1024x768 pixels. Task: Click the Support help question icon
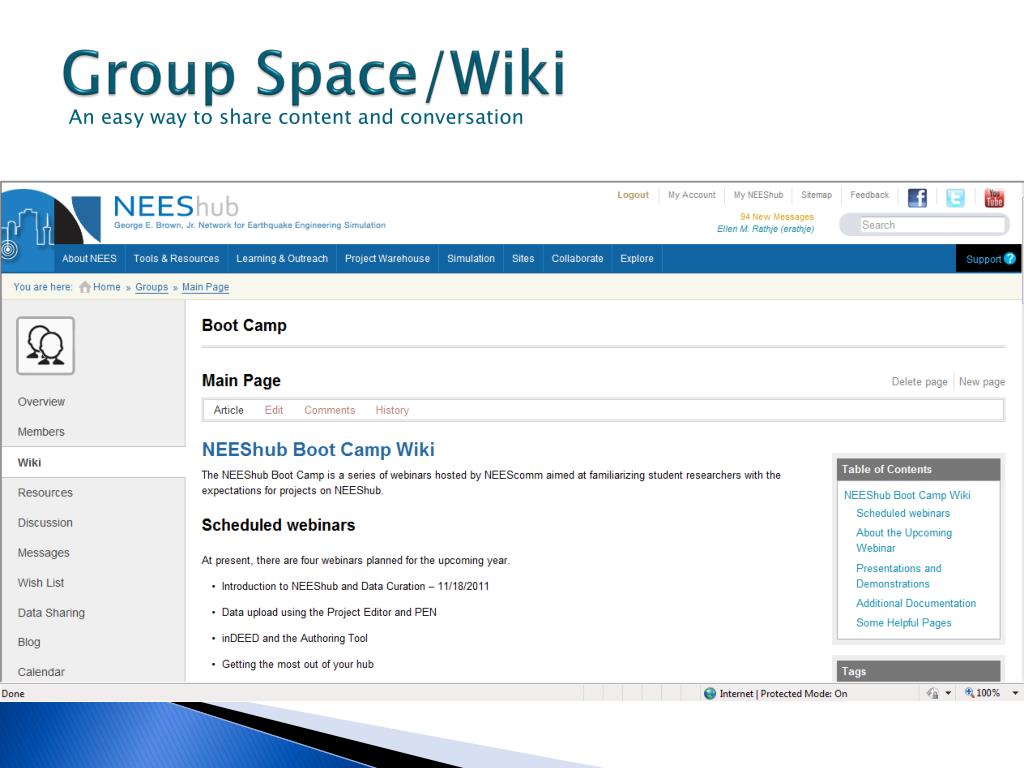point(1010,259)
